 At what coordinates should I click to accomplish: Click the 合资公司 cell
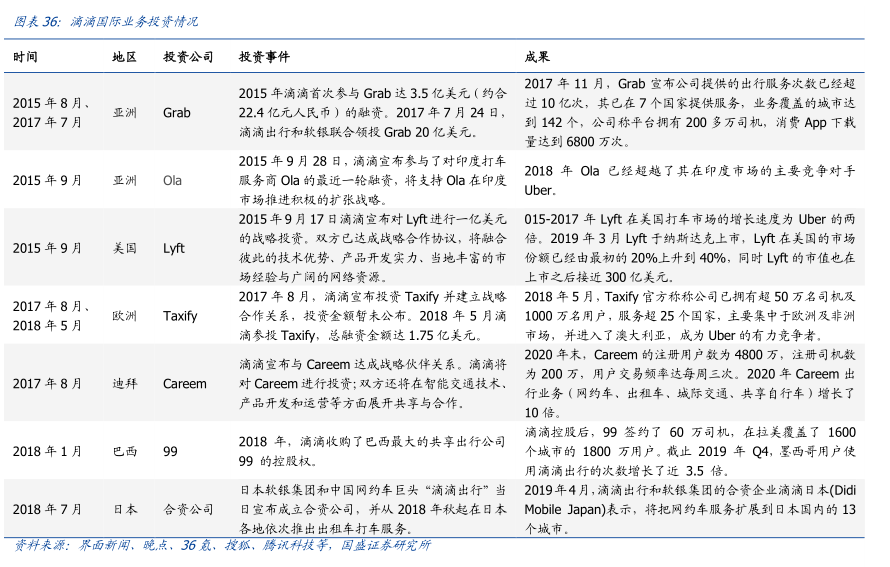[188, 509]
